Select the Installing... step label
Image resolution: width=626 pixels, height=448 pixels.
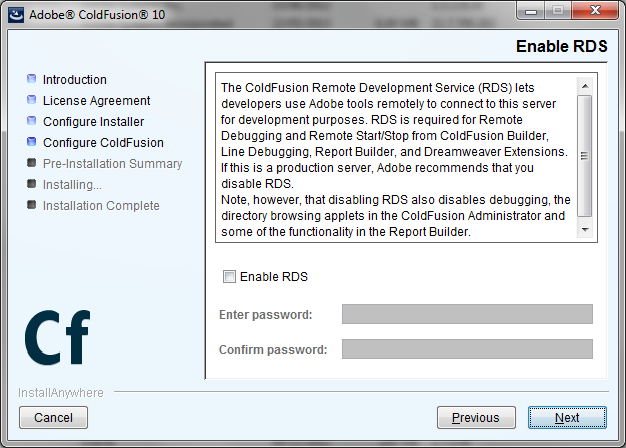pos(72,185)
